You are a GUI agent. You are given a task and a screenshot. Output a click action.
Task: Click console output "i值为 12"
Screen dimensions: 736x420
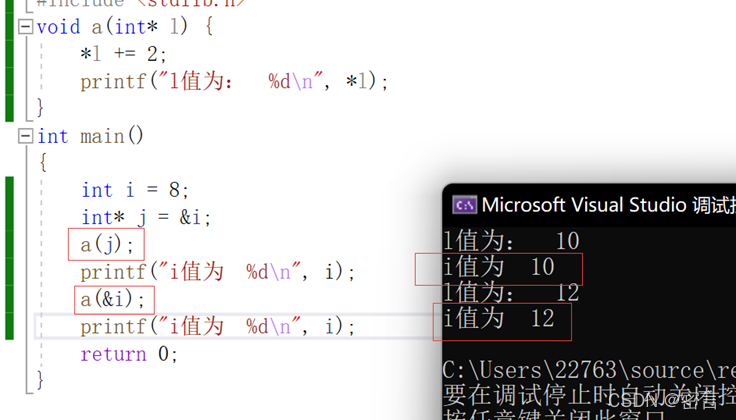(499, 319)
